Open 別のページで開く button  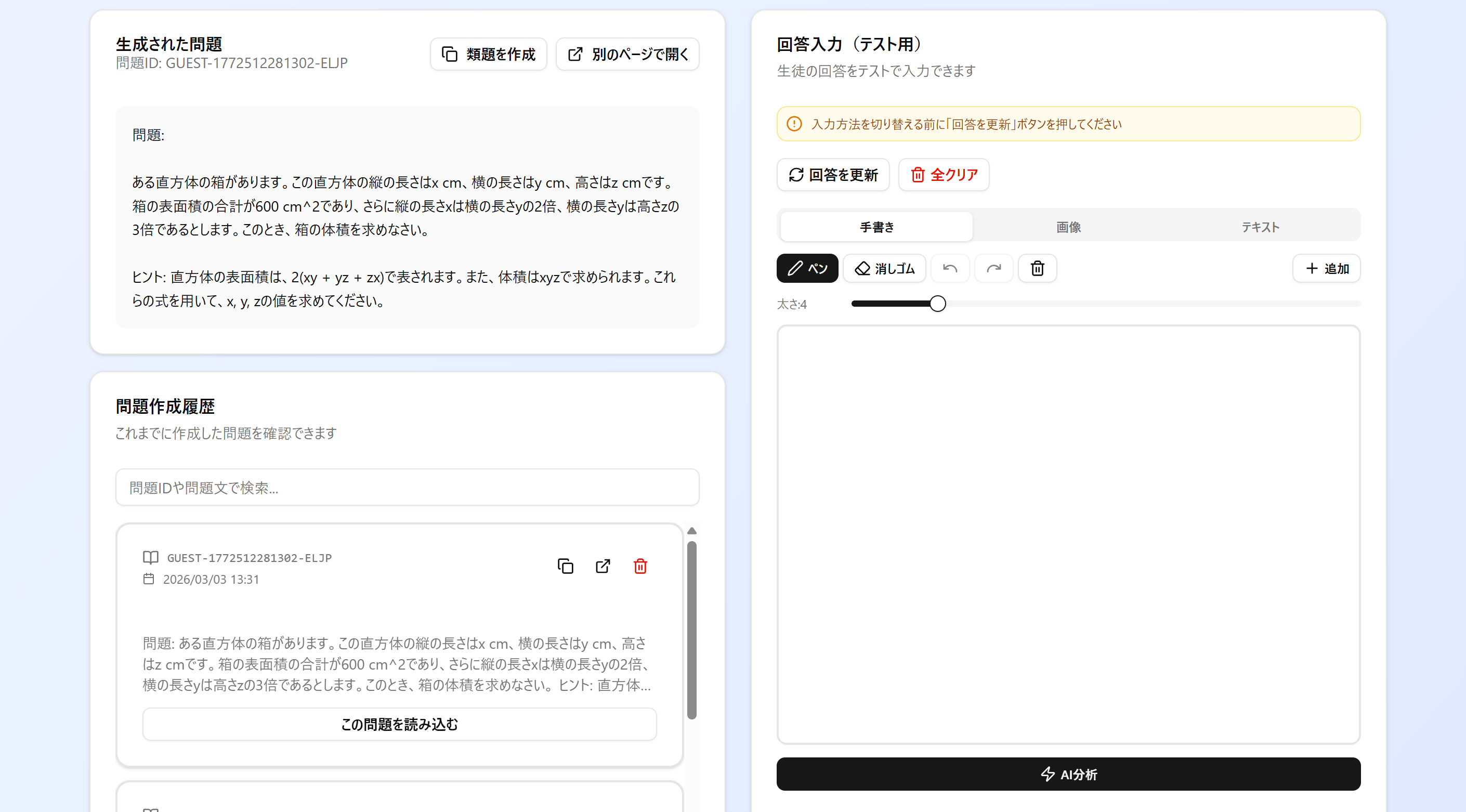627,54
